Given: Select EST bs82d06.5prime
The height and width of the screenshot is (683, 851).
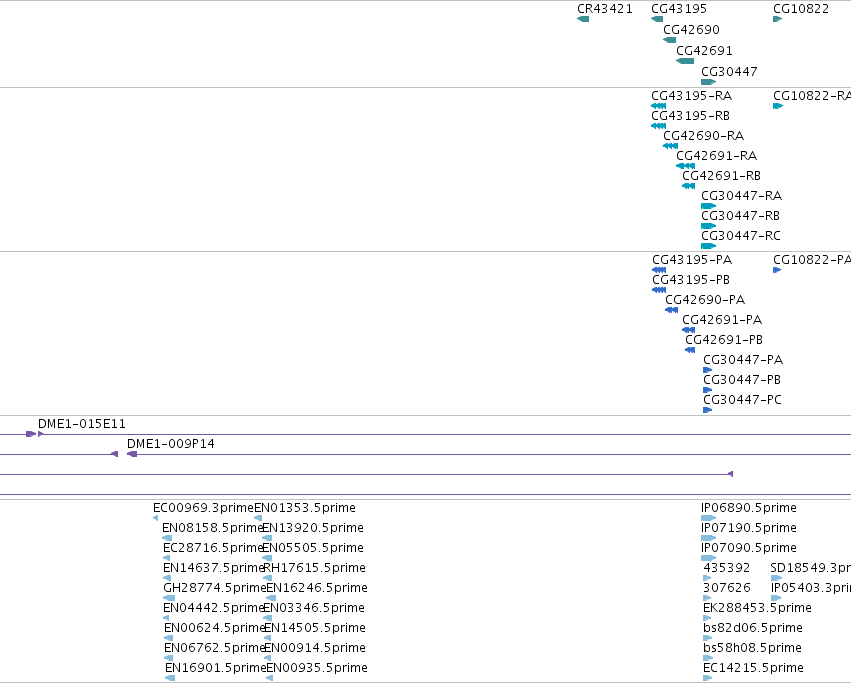Looking at the screenshot, I should (x=753, y=629).
